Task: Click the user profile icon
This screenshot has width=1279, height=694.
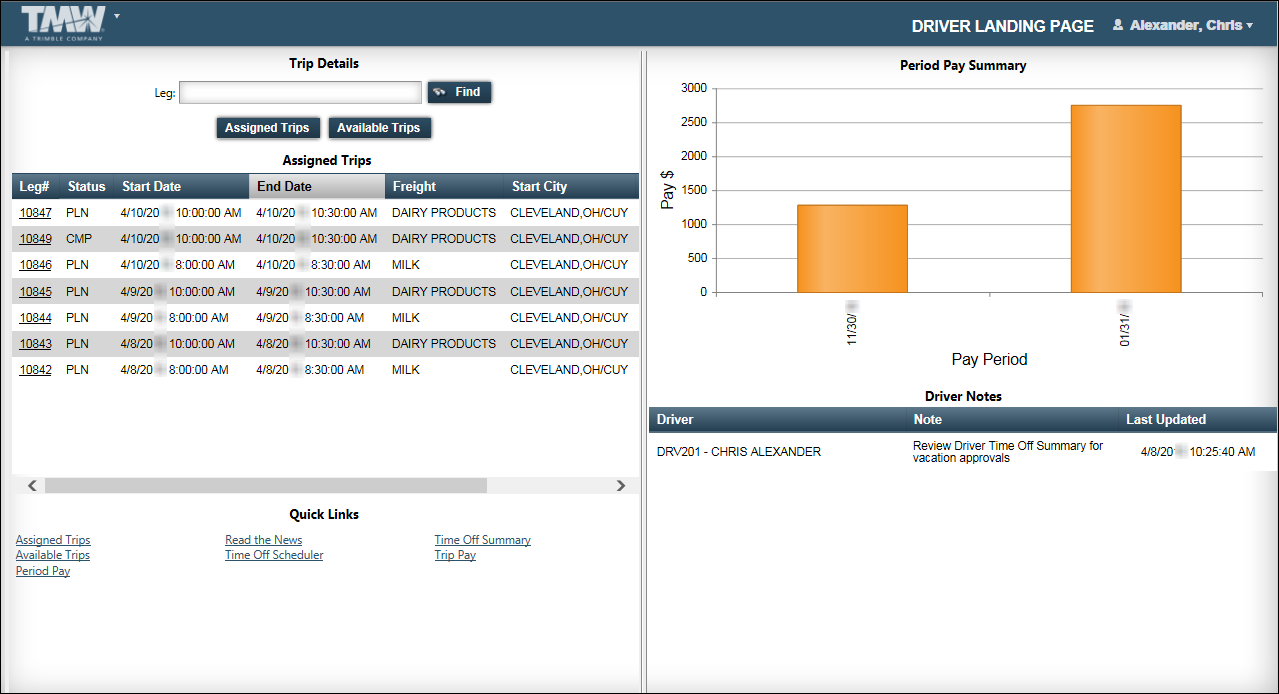Action: [x=1118, y=26]
